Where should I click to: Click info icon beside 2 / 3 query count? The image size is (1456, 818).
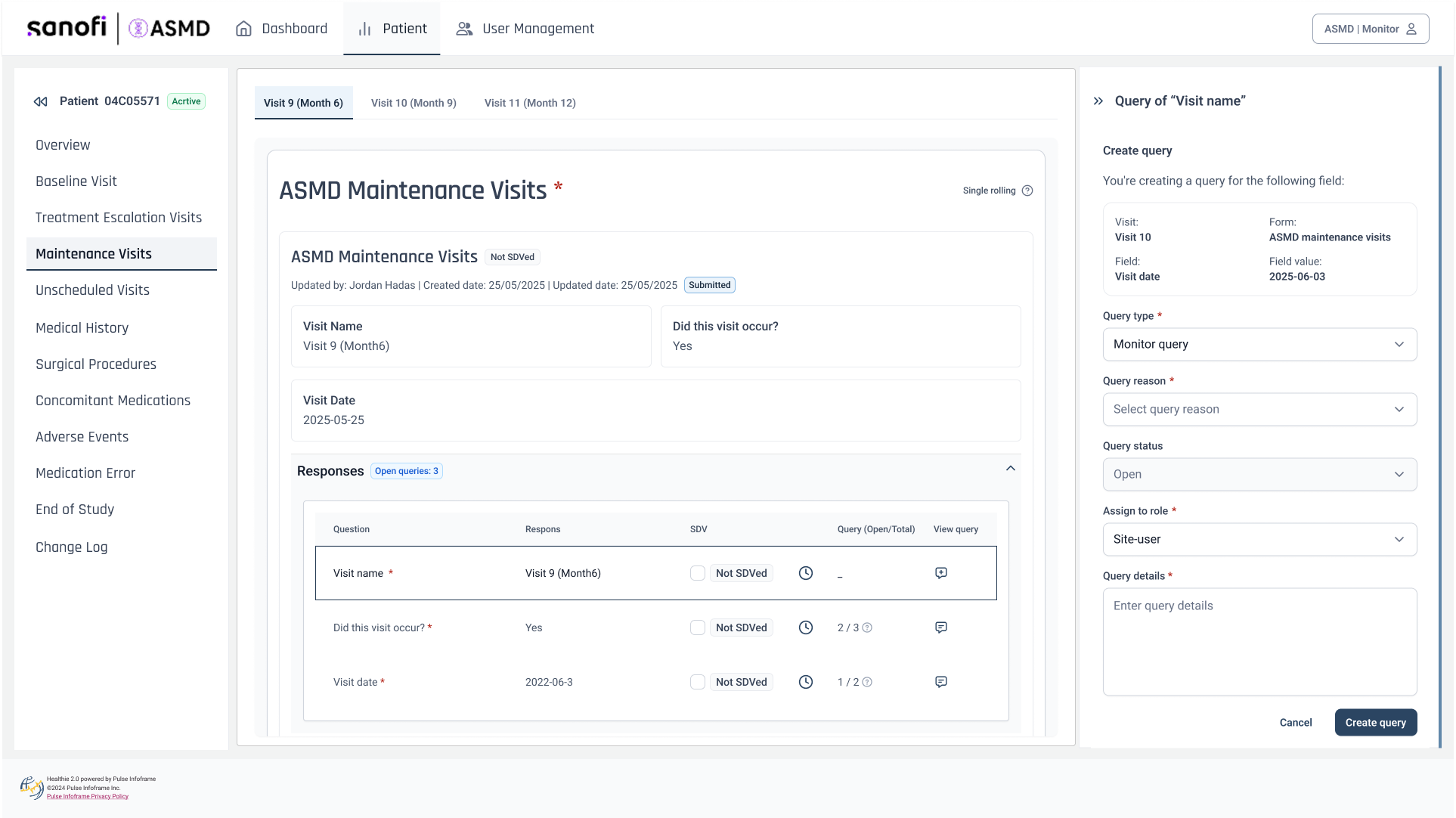pyautogui.click(x=867, y=627)
